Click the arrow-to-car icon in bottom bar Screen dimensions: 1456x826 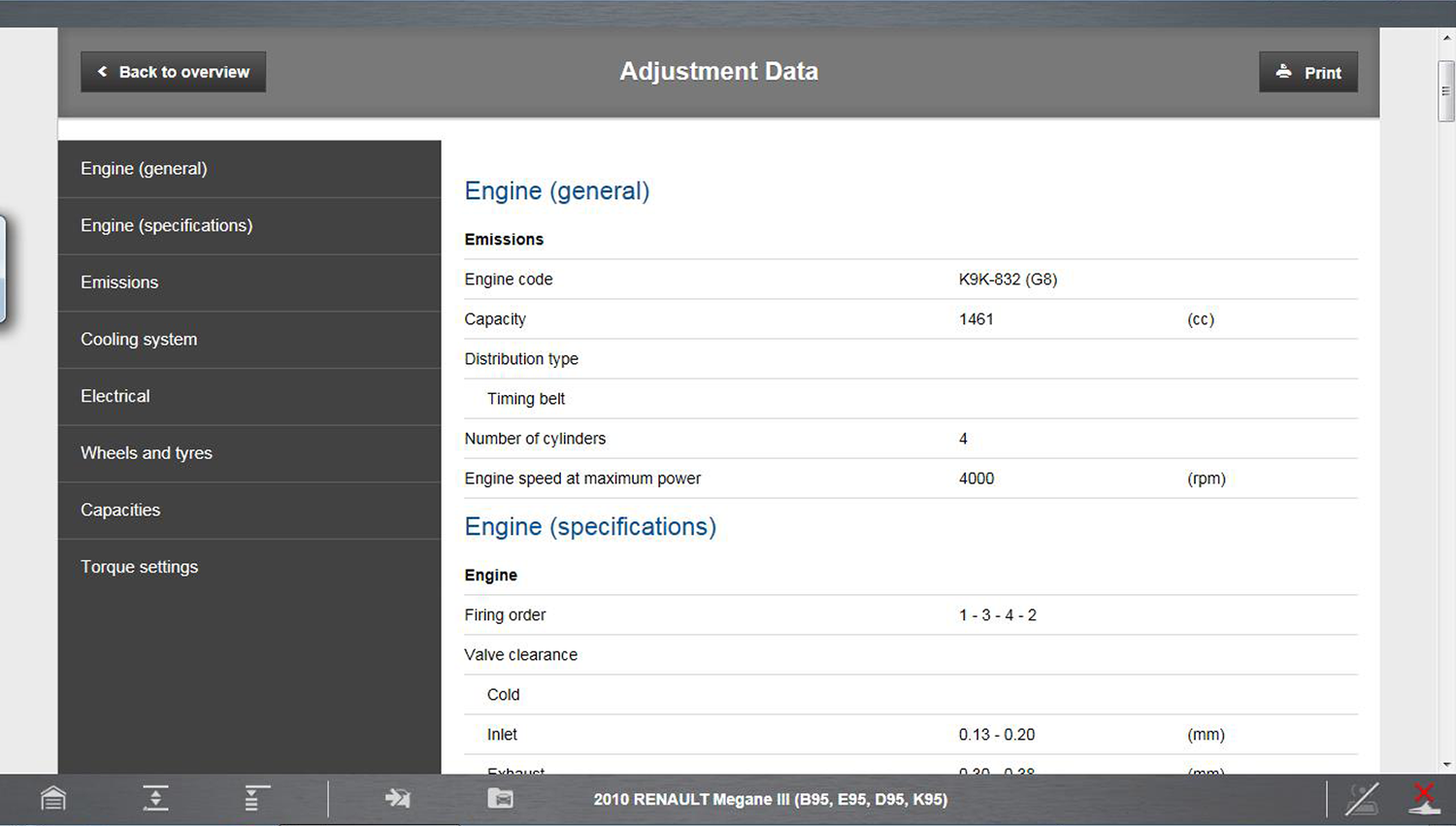point(397,798)
